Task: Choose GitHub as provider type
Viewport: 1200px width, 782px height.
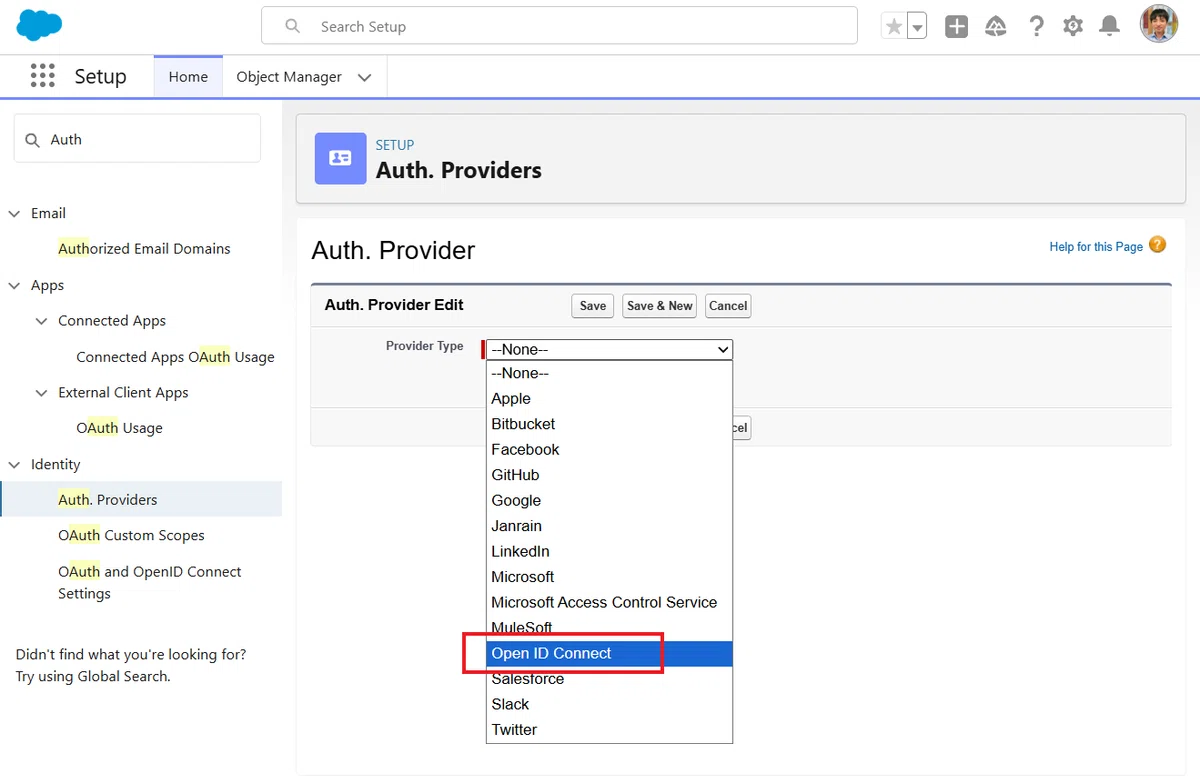Action: point(610,475)
